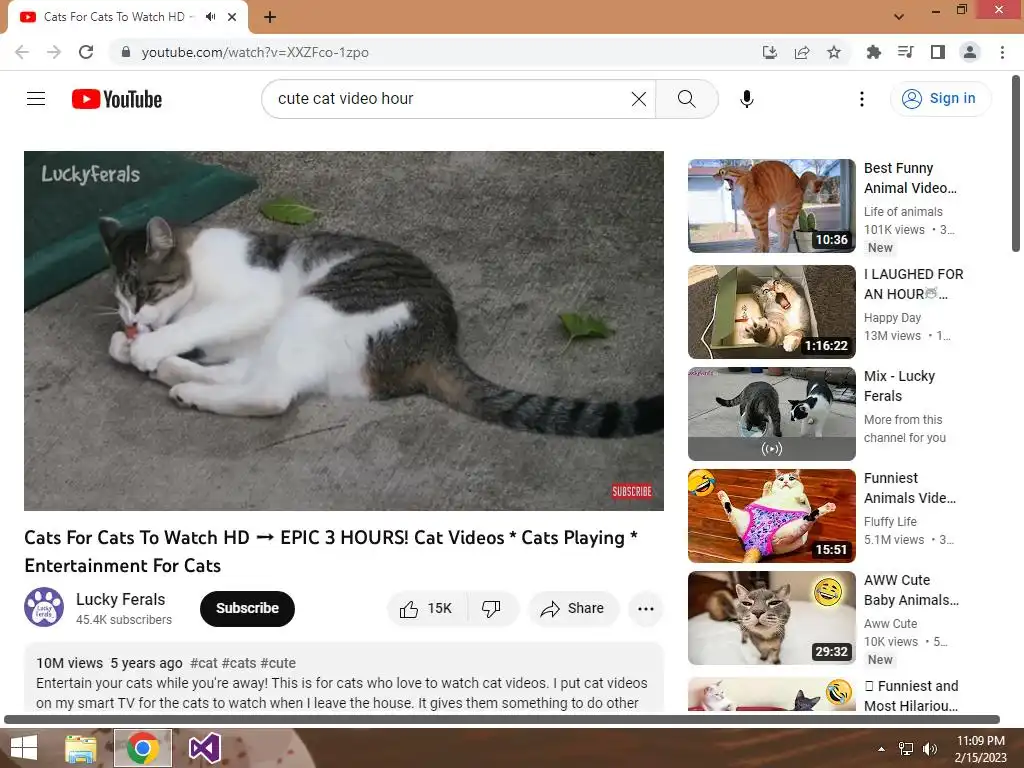
Task: Click I LAUGHED FOR AN HOUR title
Action: click(x=914, y=284)
